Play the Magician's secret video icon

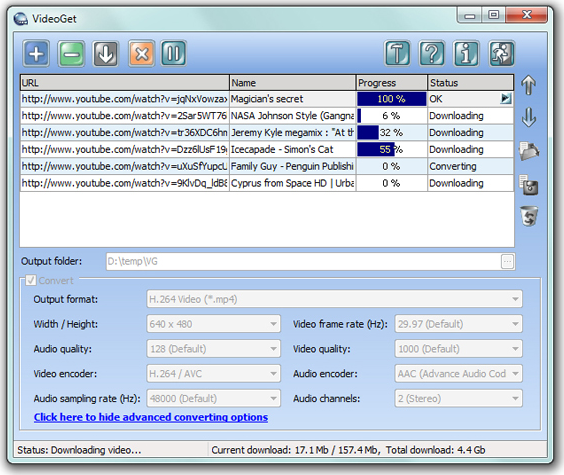pyautogui.click(x=506, y=98)
